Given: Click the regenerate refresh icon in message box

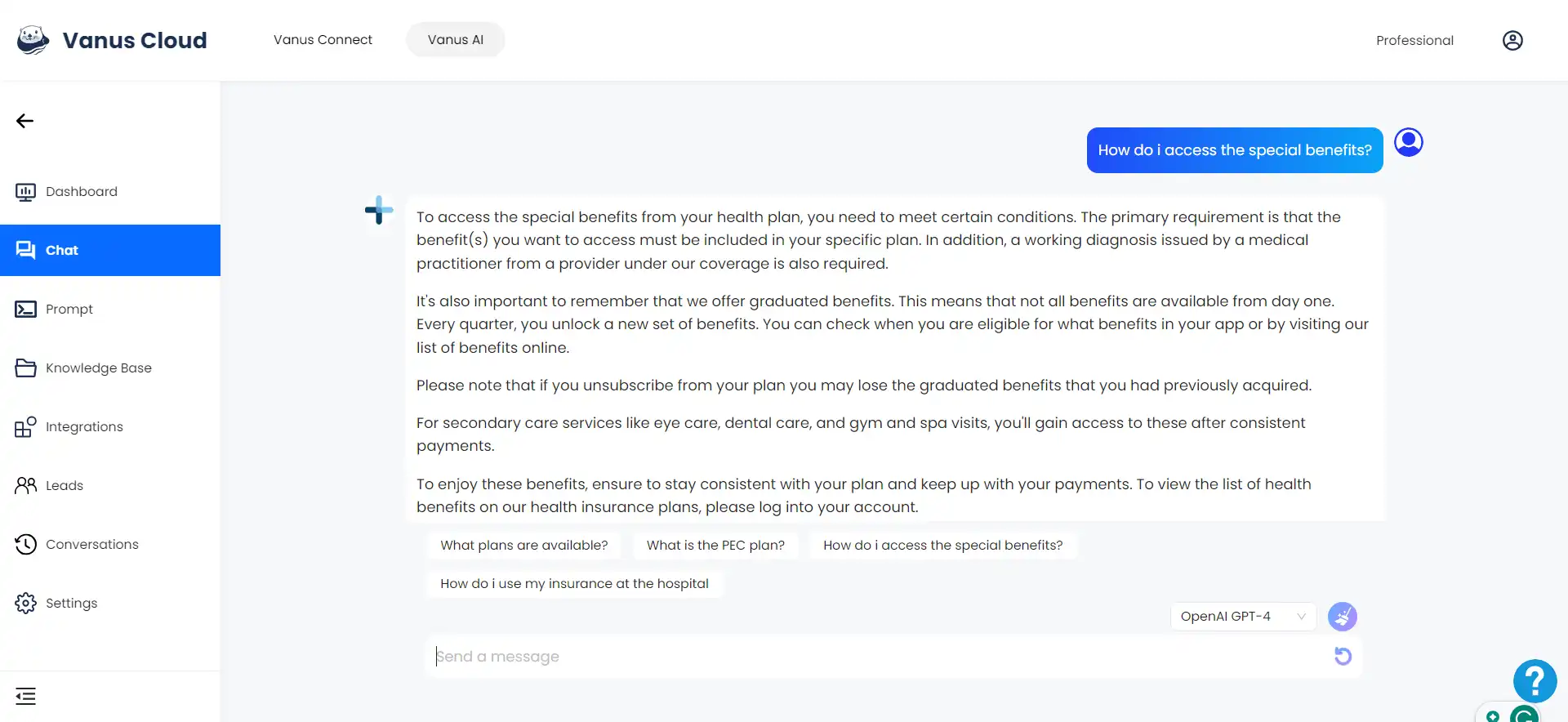Looking at the screenshot, I should [x=1343, y=656].
